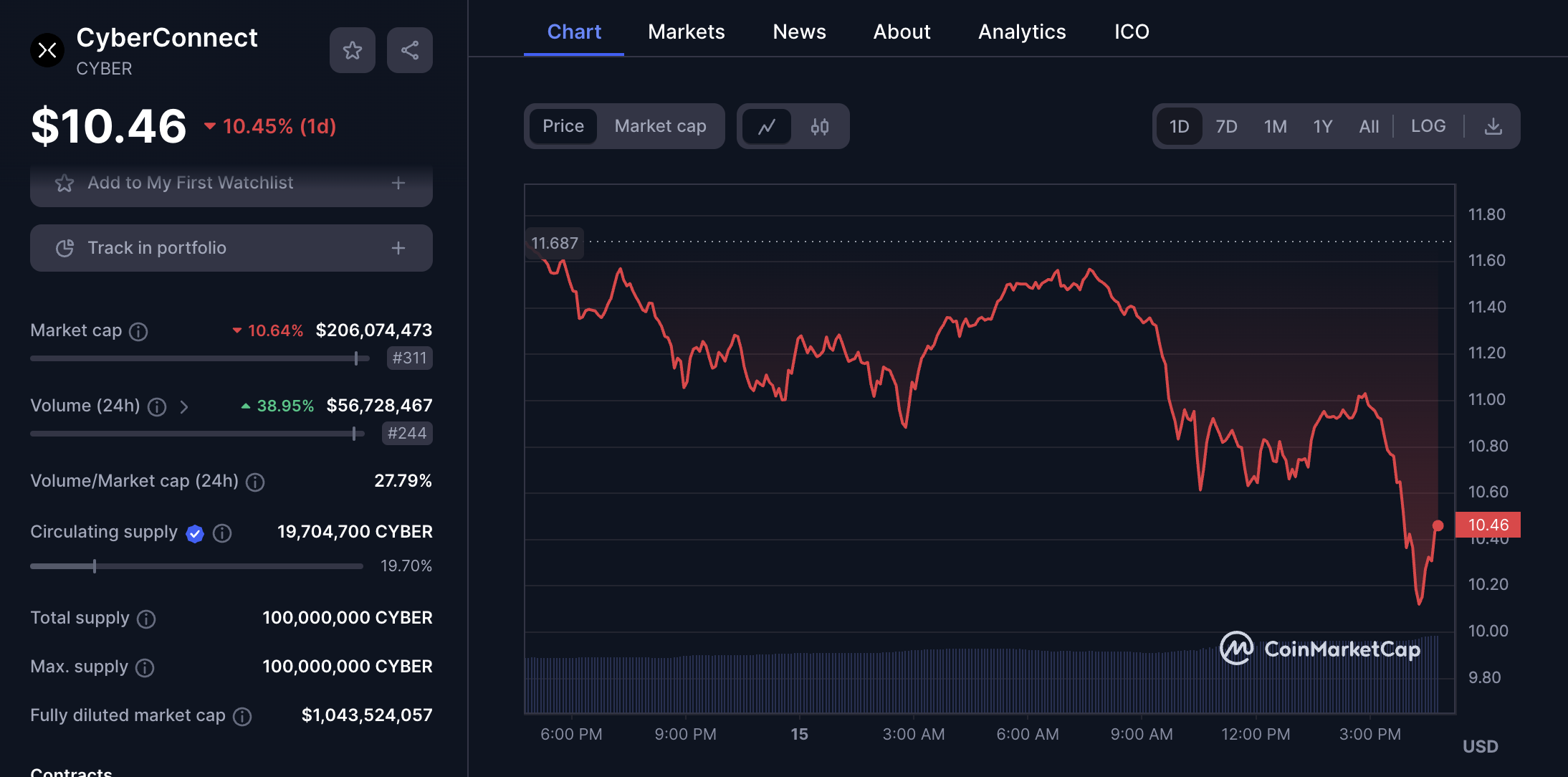
Task: Select the 1M time range
Action: (1275, 127)
